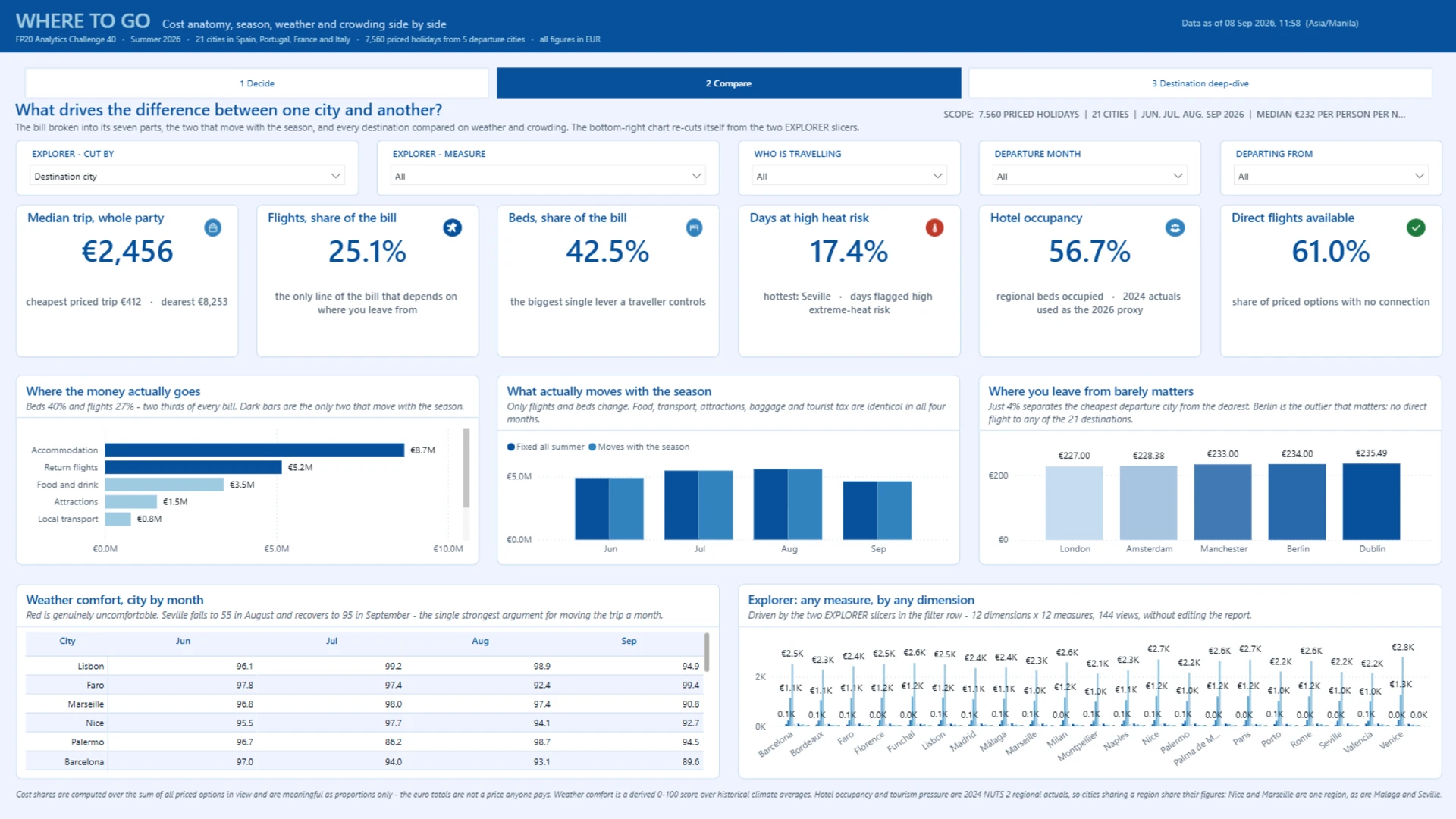Screen dimensions: 1456x819
Task: Select the Return flights bar
Action: pyautogui.click(x=193, y=467)
